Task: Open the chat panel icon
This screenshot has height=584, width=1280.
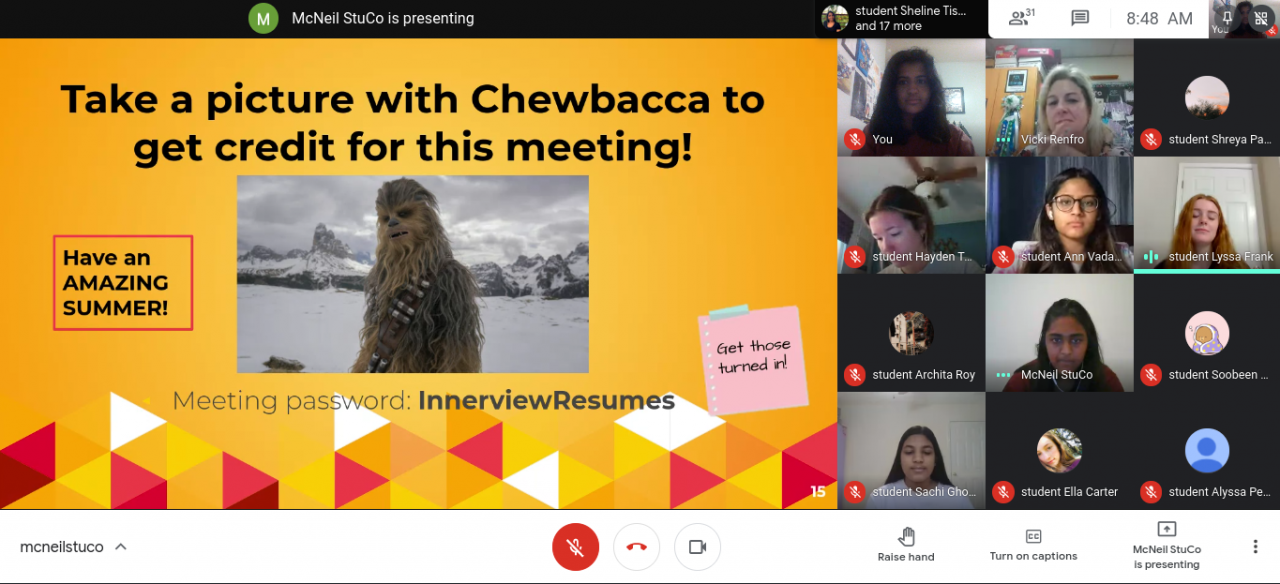Action: point(1080,18)
